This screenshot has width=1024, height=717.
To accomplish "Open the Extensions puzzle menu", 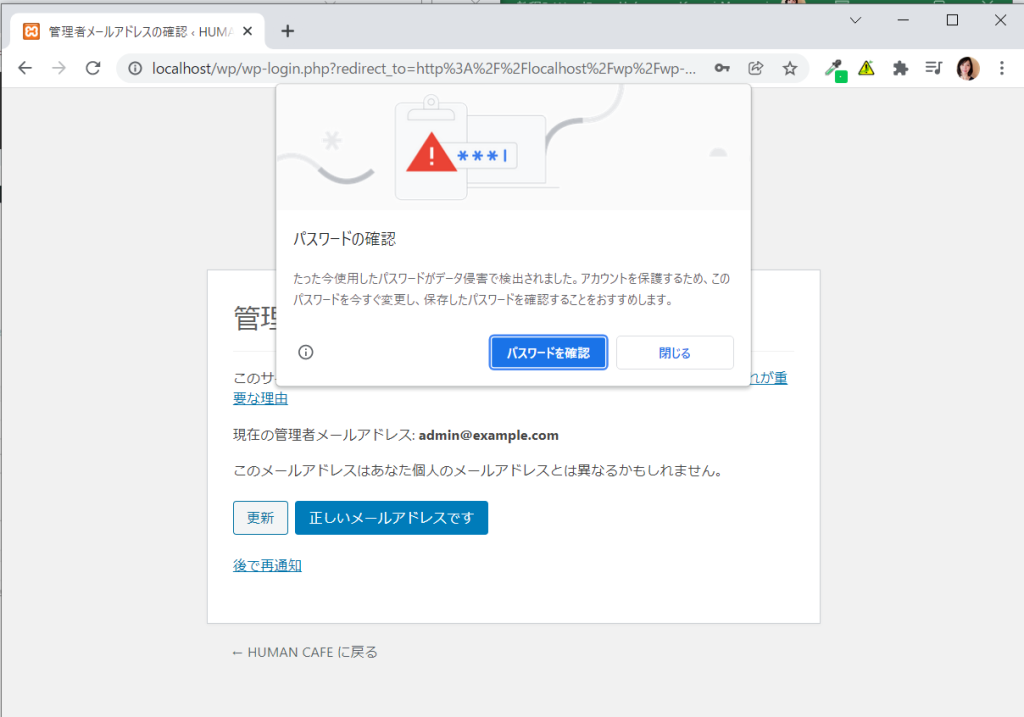I will 900,68.
